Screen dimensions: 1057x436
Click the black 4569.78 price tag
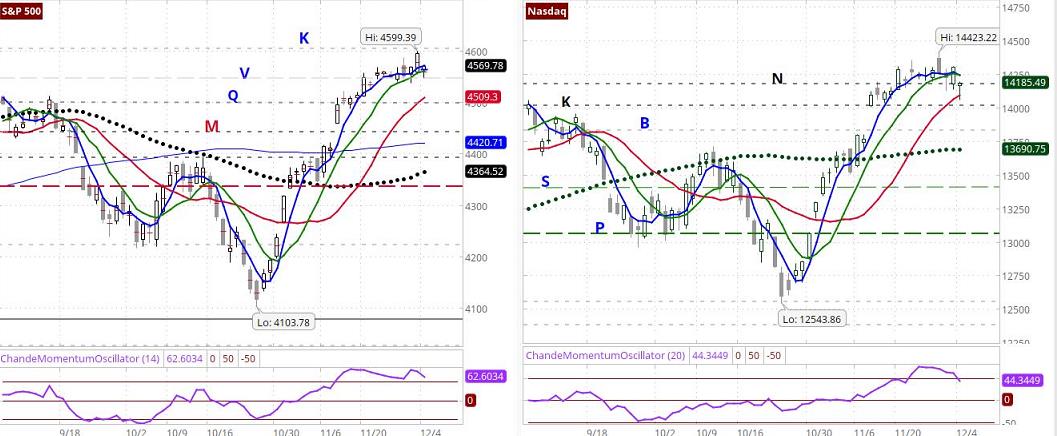click(486, 65)
